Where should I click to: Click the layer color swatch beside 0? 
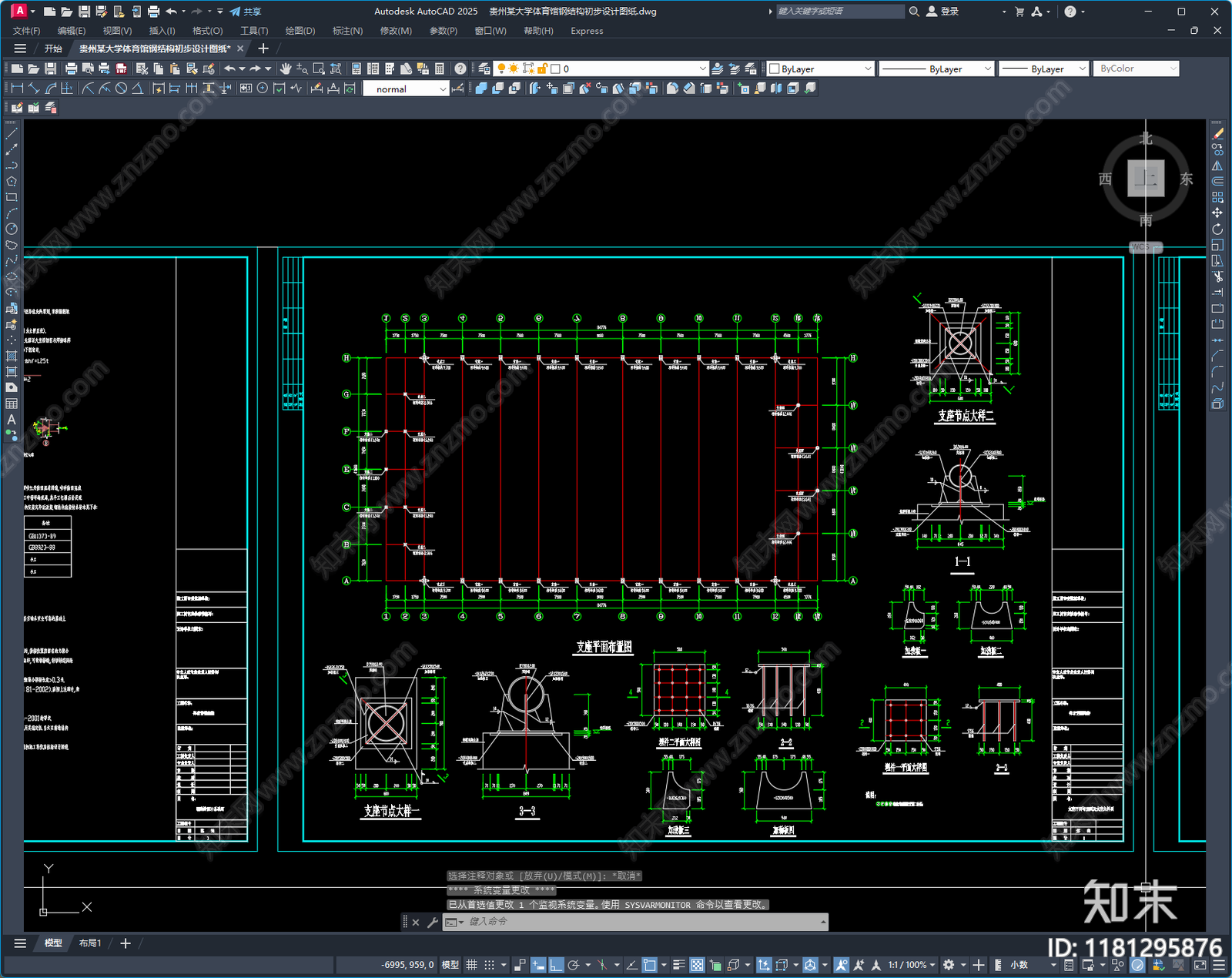coord(555,69)
